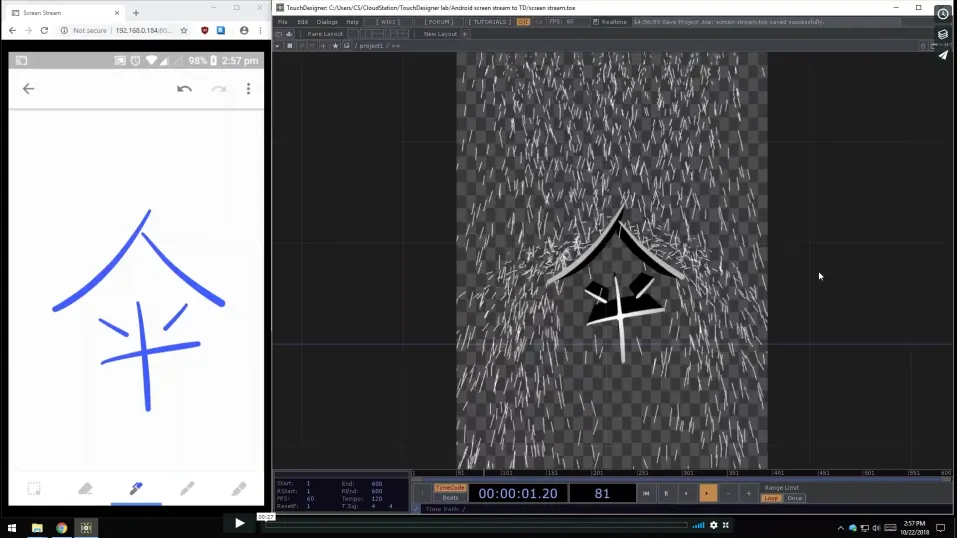Click the video player progress bar
Viewport: 960px width, 538px height.
point(476,525)
